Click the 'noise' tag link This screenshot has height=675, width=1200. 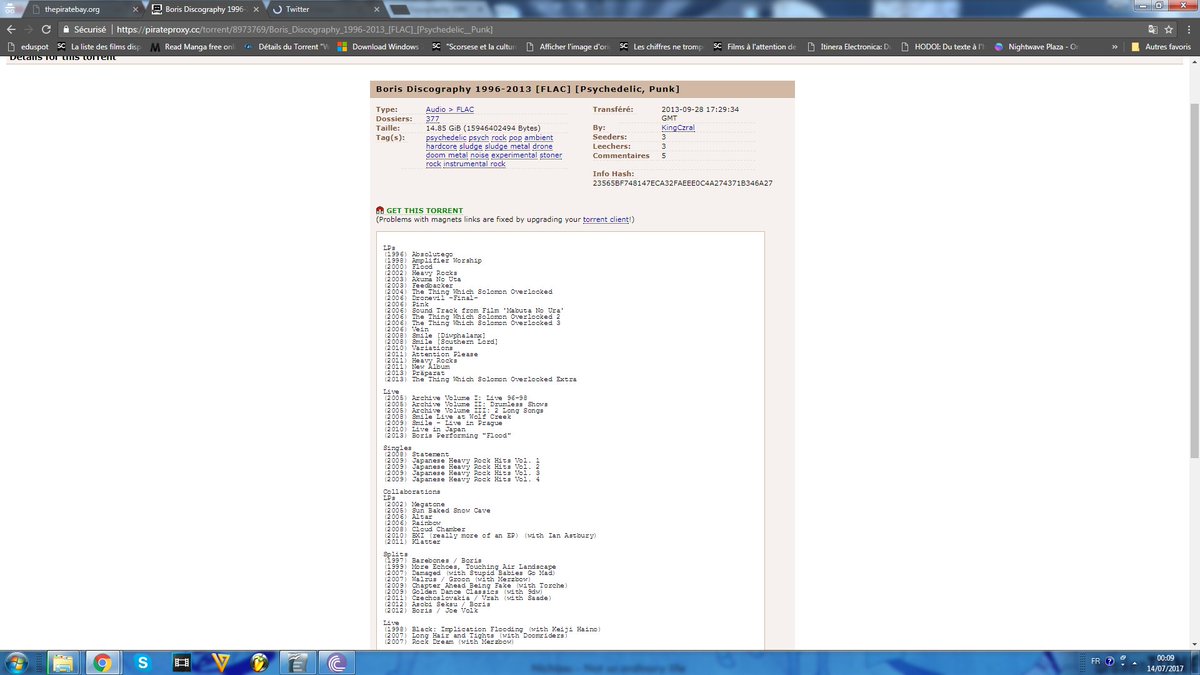[x=481, y=155]
